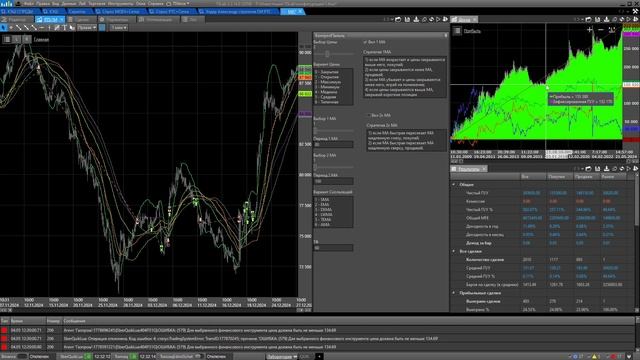This screenshot has width=640, height=360.
Task: Click open-folder icon in main chart panel toolbar
Action: 398,19
